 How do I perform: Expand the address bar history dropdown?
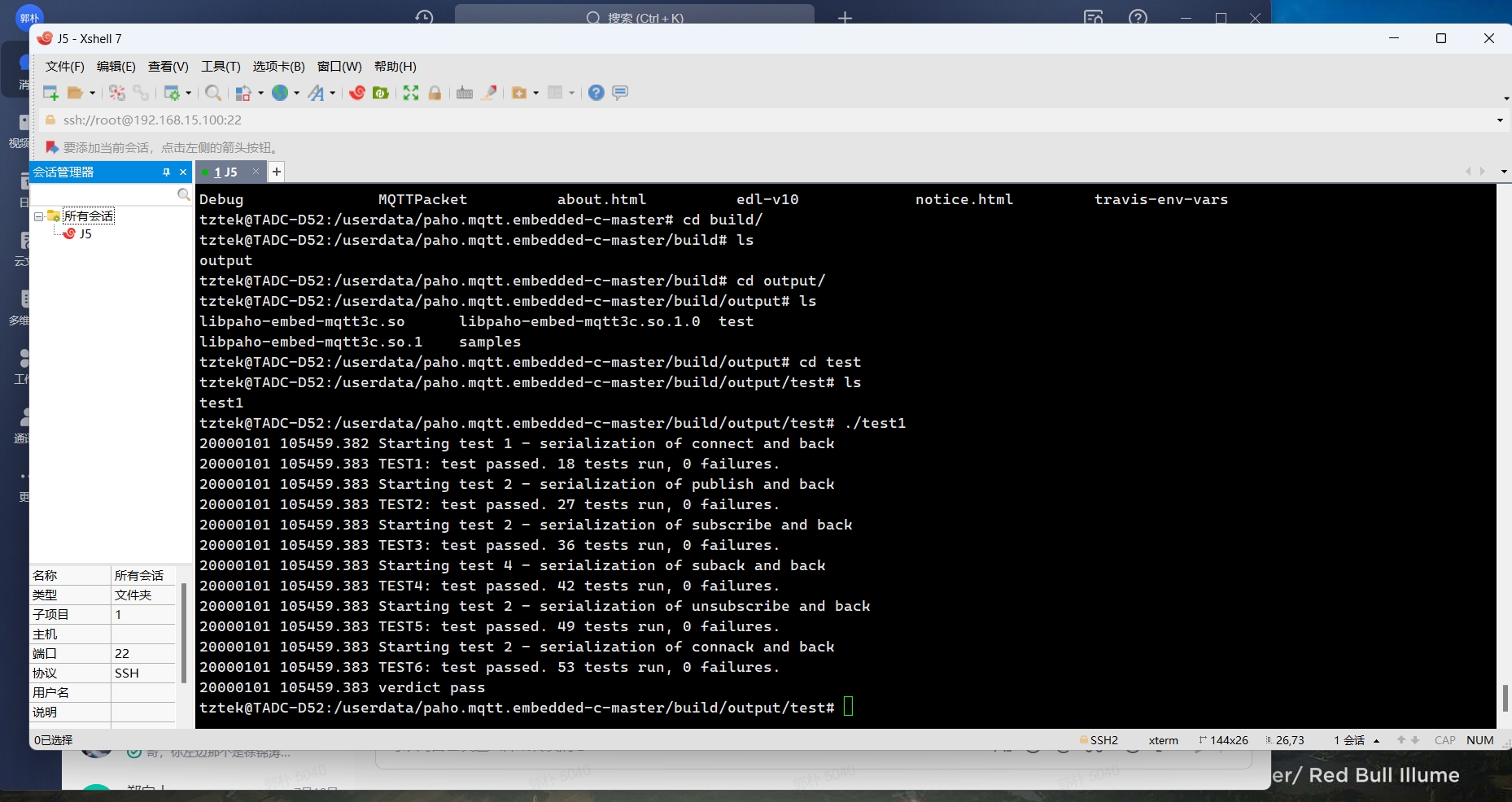pyautogui.click(x=1500, y=120)
